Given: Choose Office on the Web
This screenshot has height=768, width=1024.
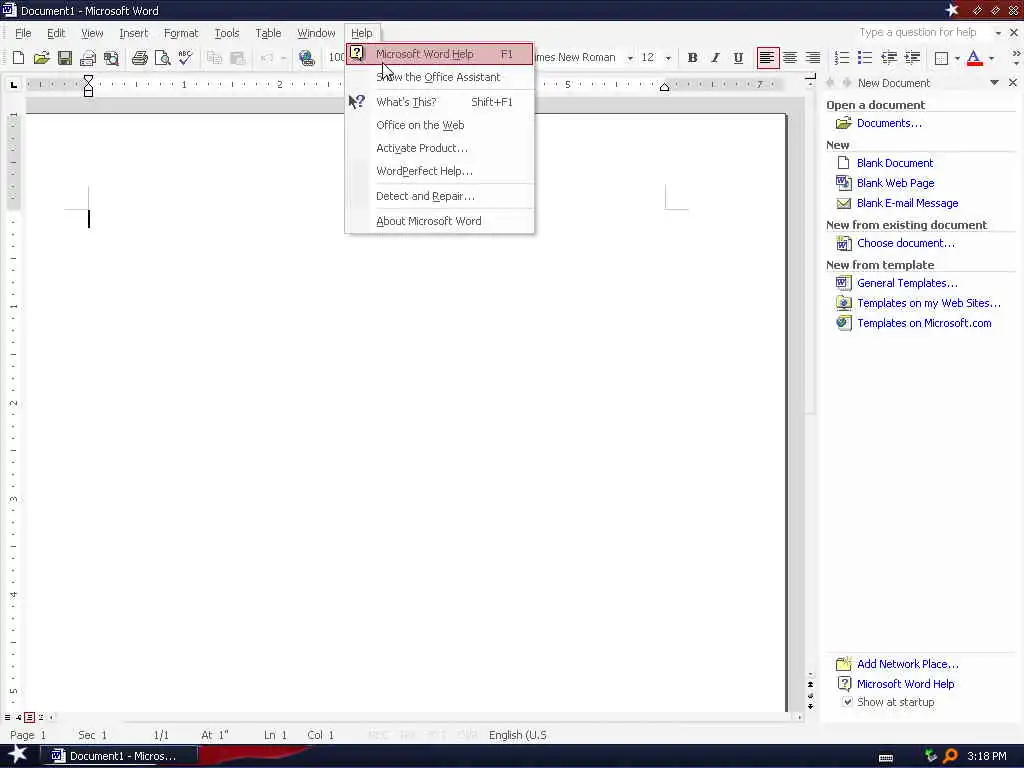Looking at the screenshot, I should click(x=440, y=125).
